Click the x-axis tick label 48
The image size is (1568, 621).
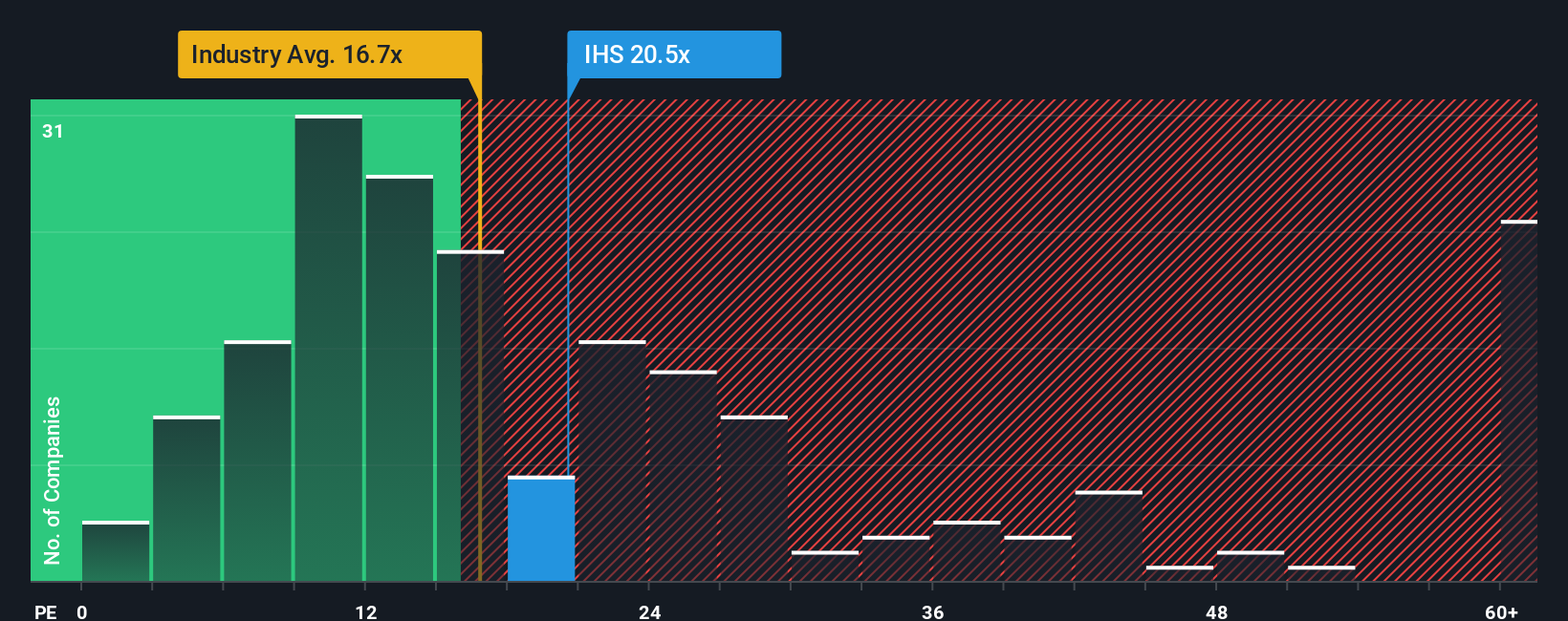pyautogui.click(x=1217, y=612)
